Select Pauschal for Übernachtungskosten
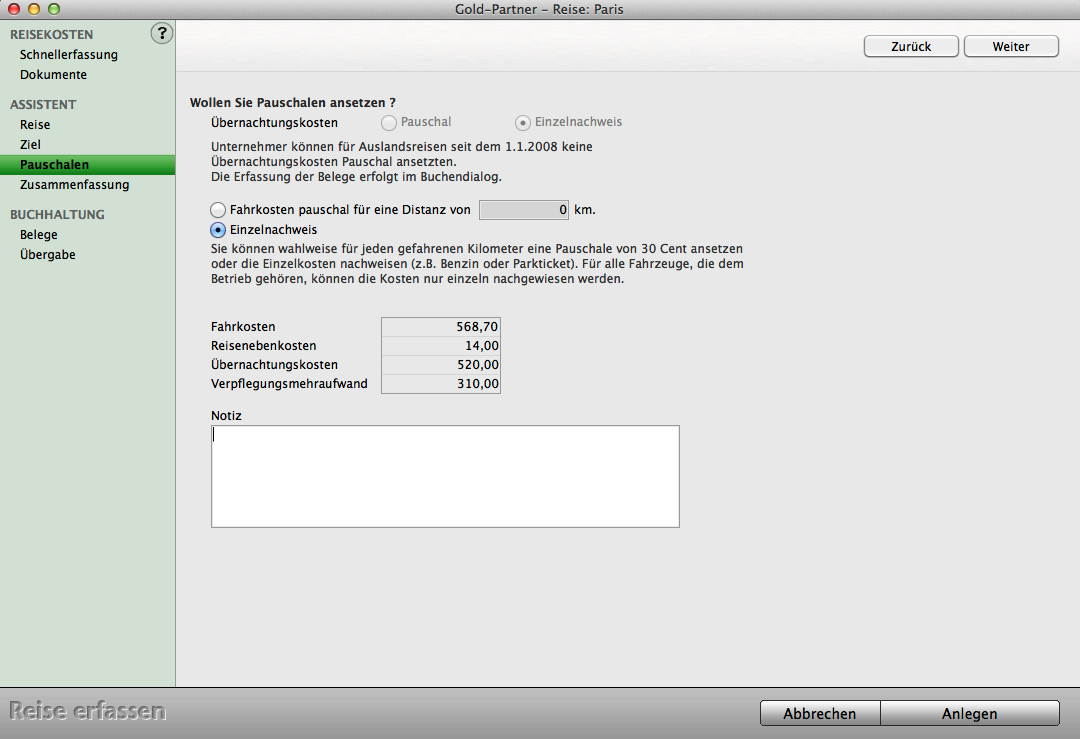Viewport: 1080px width, 739px height. point(389,122)
